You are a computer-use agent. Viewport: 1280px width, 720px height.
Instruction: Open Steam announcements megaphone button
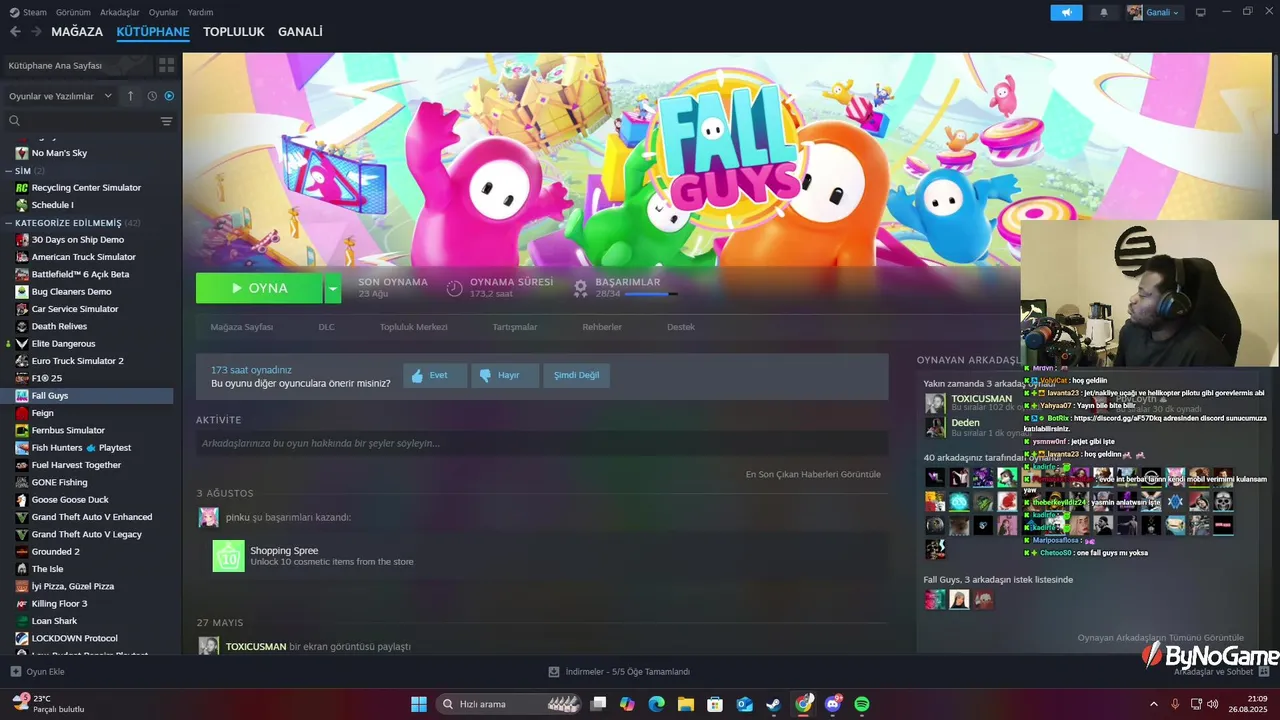1066,12
